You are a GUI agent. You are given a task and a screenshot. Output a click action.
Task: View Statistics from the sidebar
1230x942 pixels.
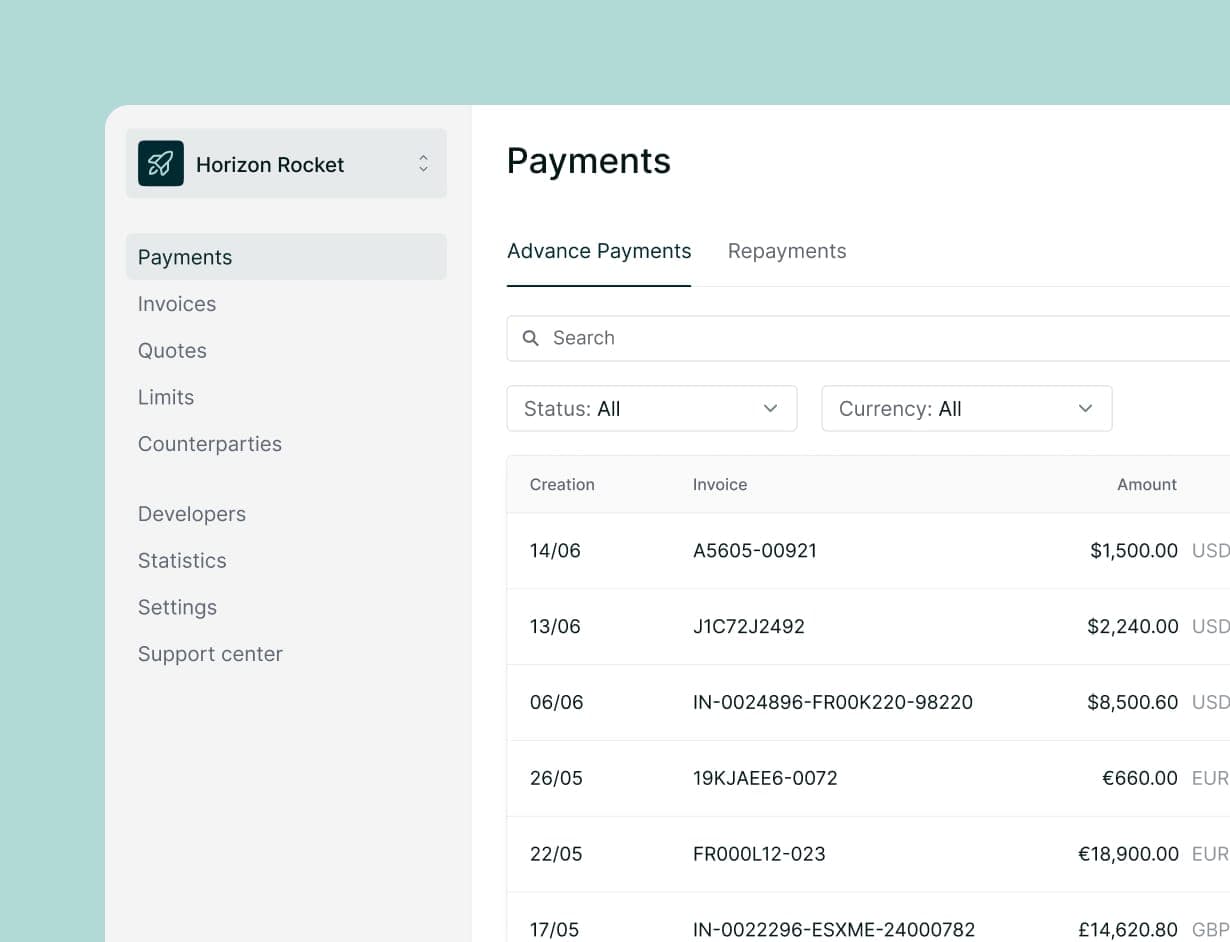tap(182, 561)
